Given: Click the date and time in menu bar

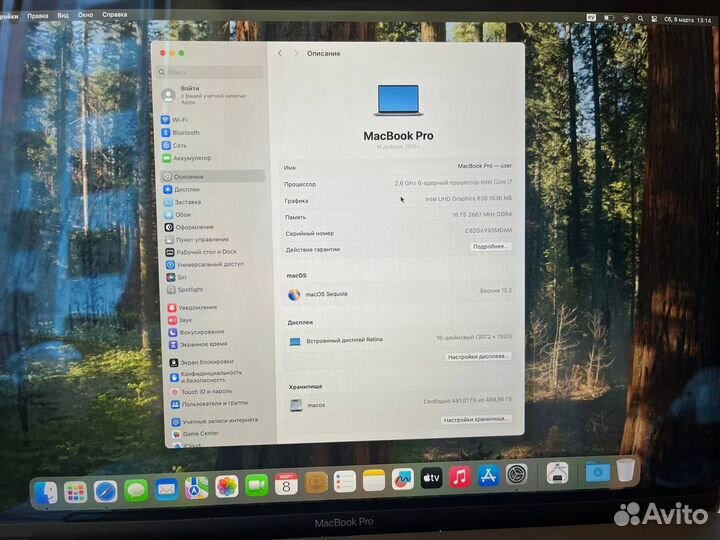Looking at the screenshot, I should tap(688, 20).
